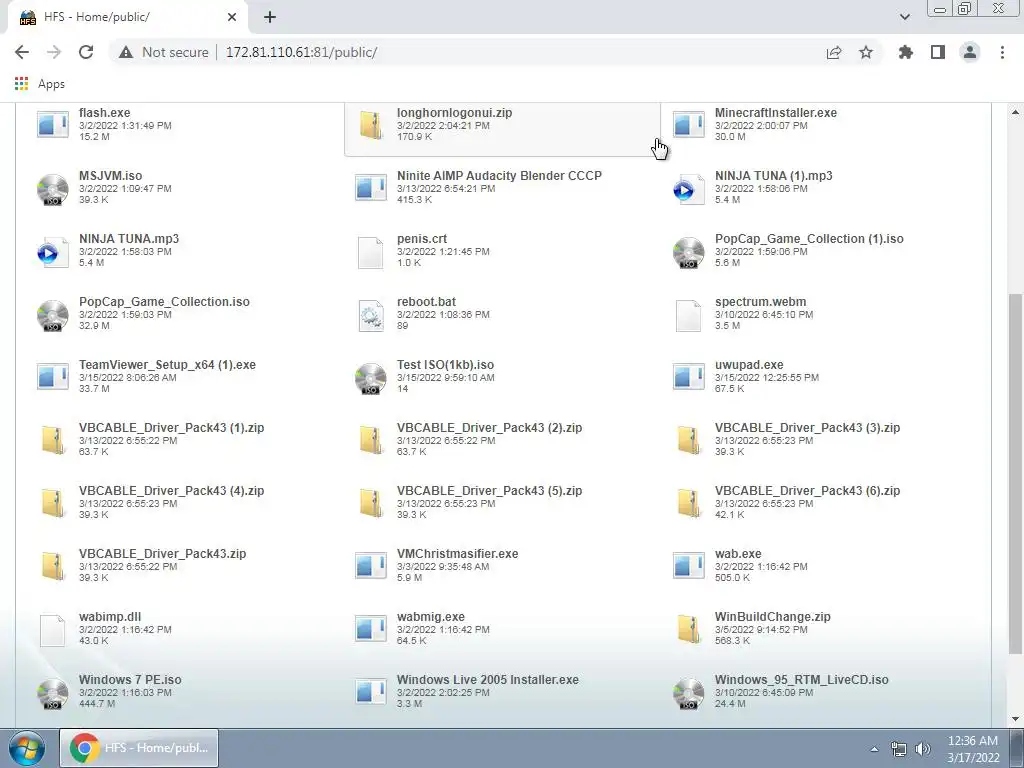Click the scrollbar down arrow
Image resolution: width=1024 pixels, height=768 pixels.
pyautogui.click(x=1015, y=719)
